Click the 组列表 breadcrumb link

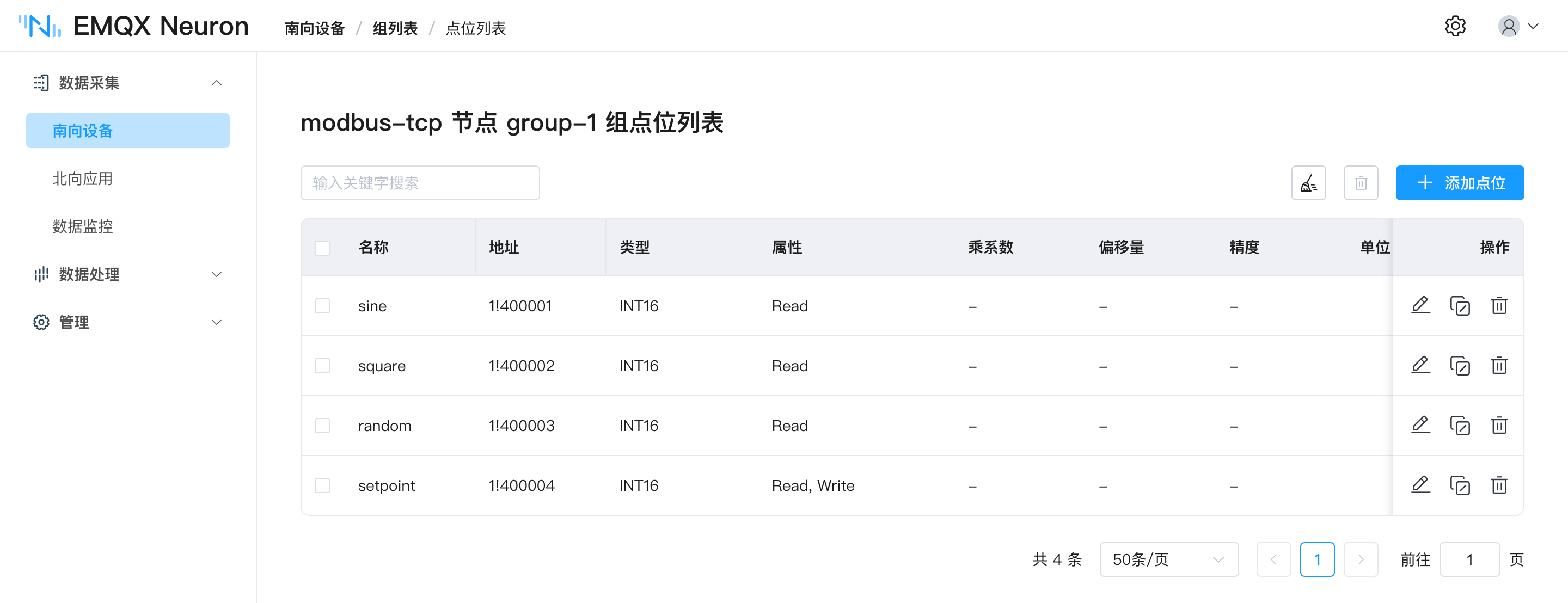tap(395, 28)
